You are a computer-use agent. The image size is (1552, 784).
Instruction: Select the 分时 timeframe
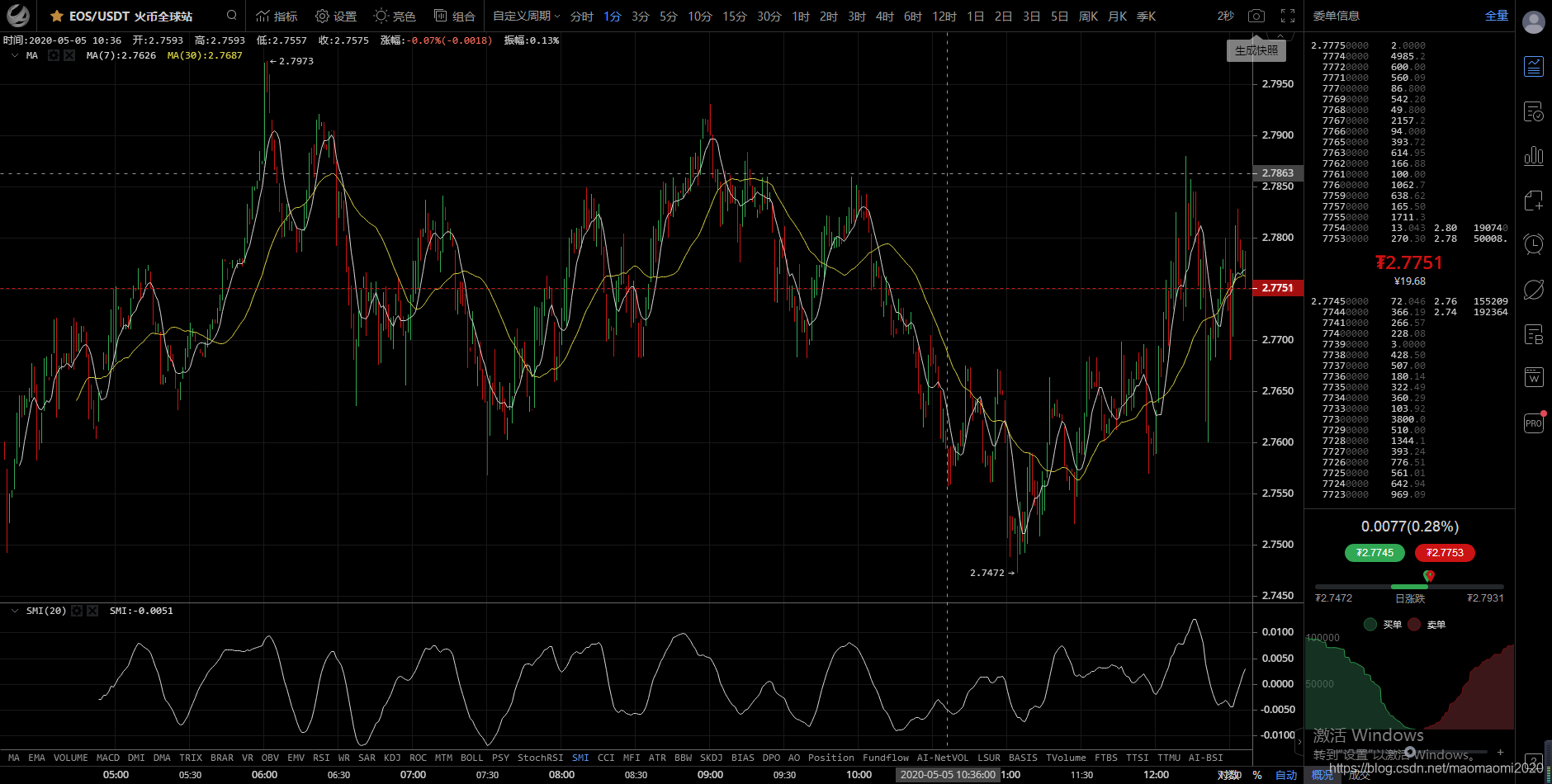coord(581,16)
